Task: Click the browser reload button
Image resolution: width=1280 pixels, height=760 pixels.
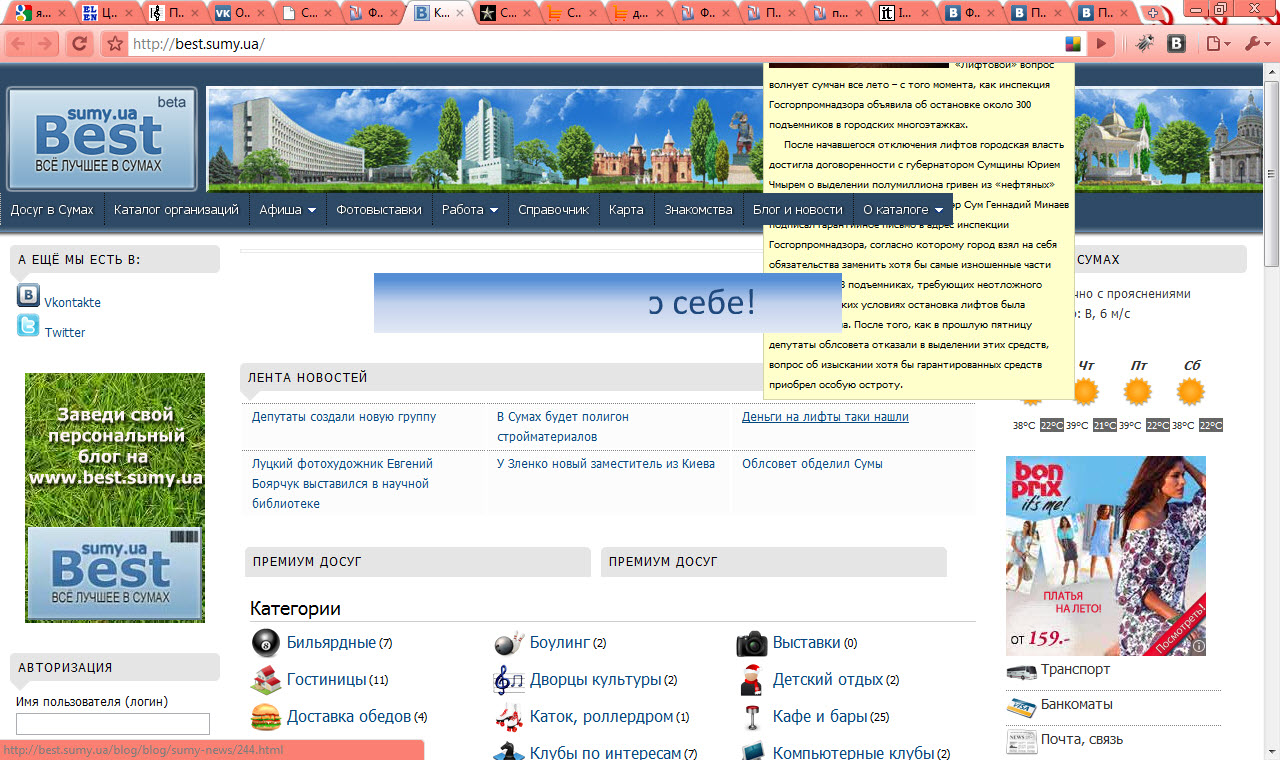Action: pos(80,44)
